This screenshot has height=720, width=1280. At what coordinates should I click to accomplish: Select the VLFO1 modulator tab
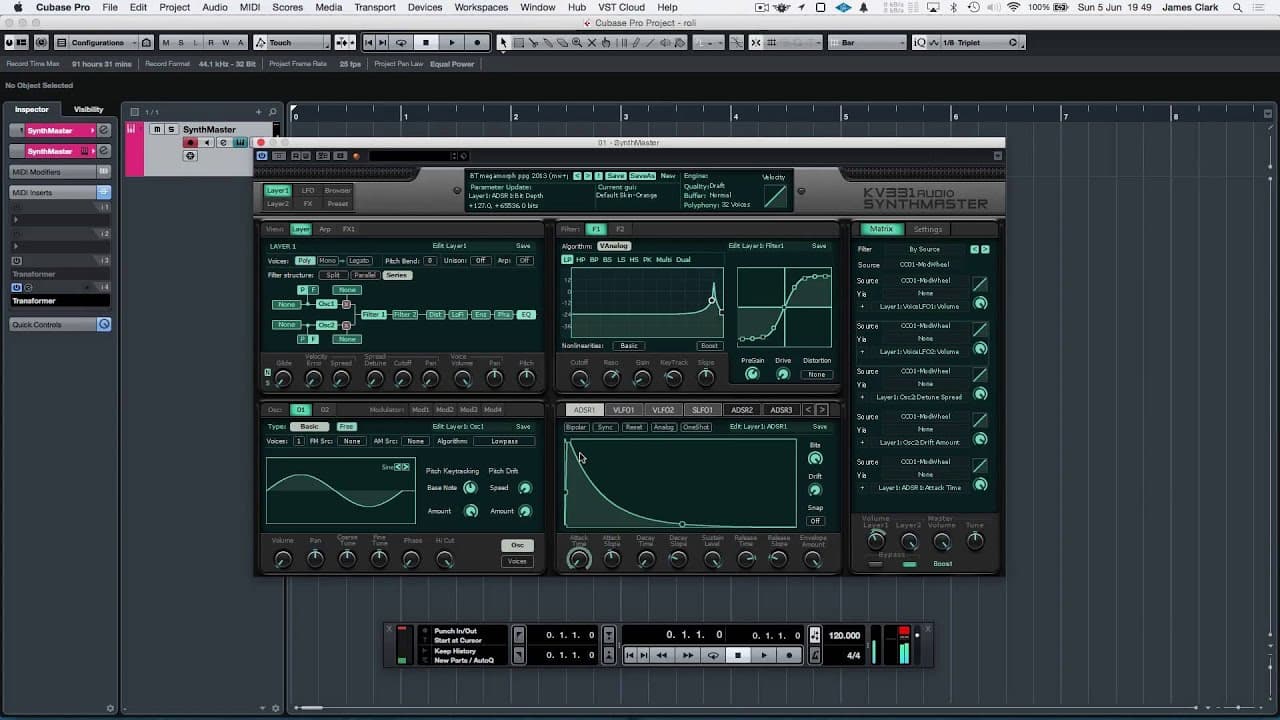624,410
